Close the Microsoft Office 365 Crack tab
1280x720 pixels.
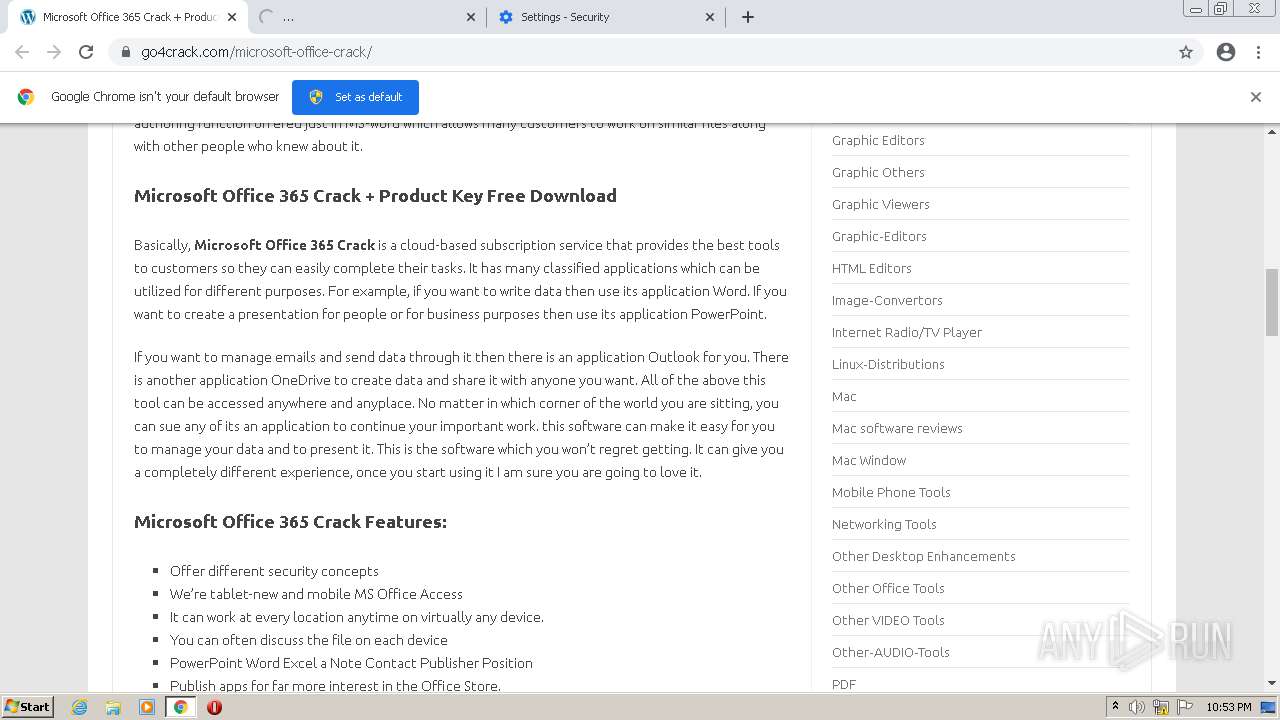click(x=232, y=17)
